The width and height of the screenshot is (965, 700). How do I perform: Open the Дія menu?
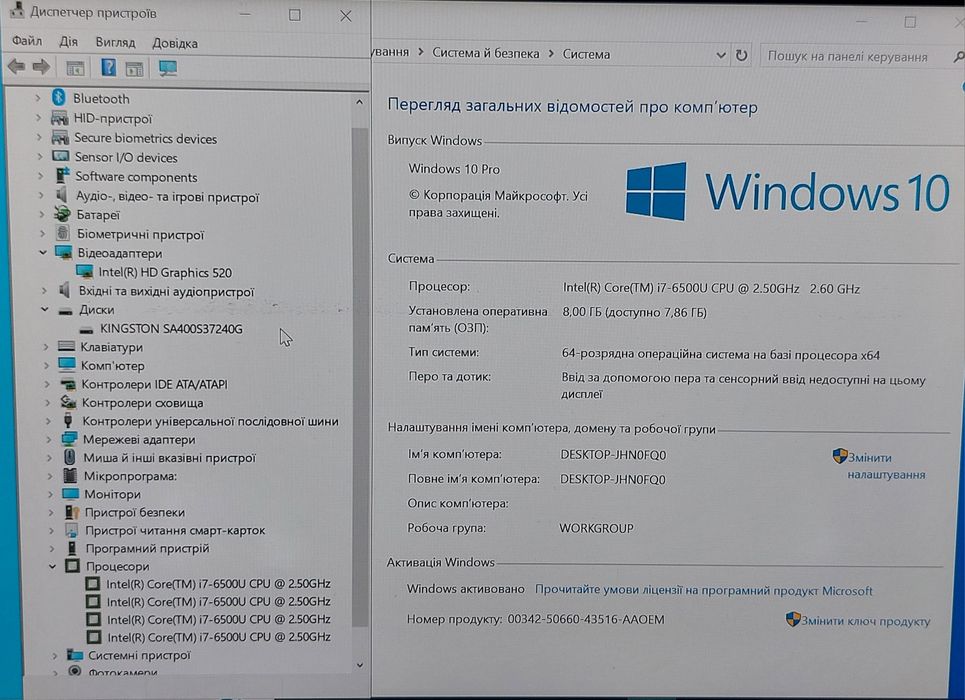[68, 41]
